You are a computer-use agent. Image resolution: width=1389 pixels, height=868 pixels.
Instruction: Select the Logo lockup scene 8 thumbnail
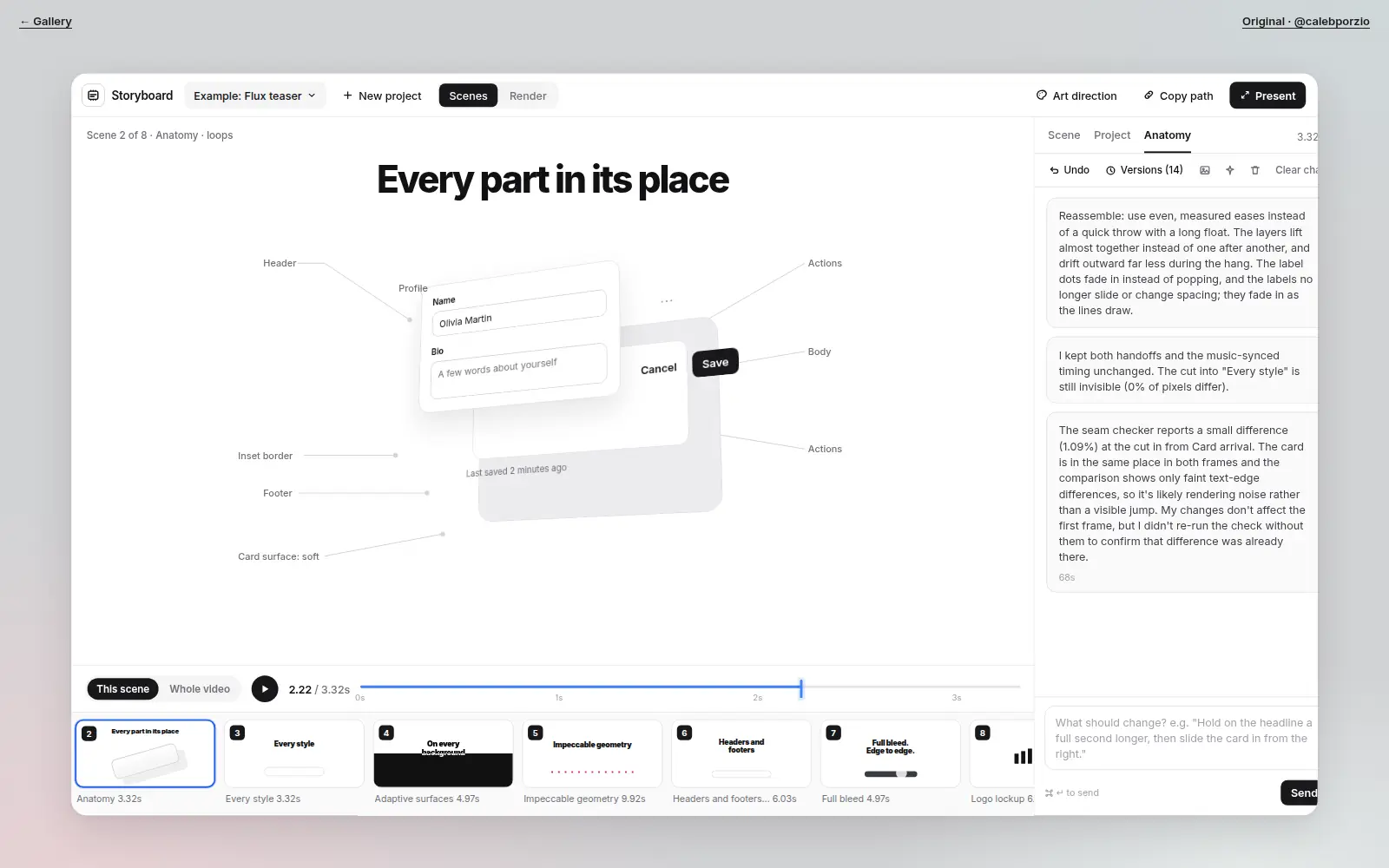point(1002,753)
